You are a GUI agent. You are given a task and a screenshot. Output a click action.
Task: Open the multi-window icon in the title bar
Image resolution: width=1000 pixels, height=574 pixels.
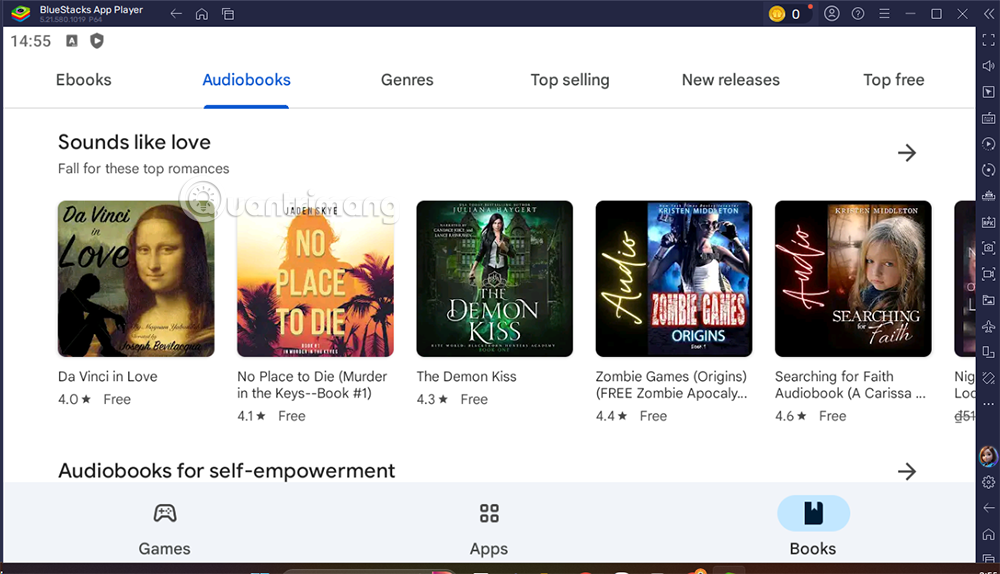click(228, 13)
